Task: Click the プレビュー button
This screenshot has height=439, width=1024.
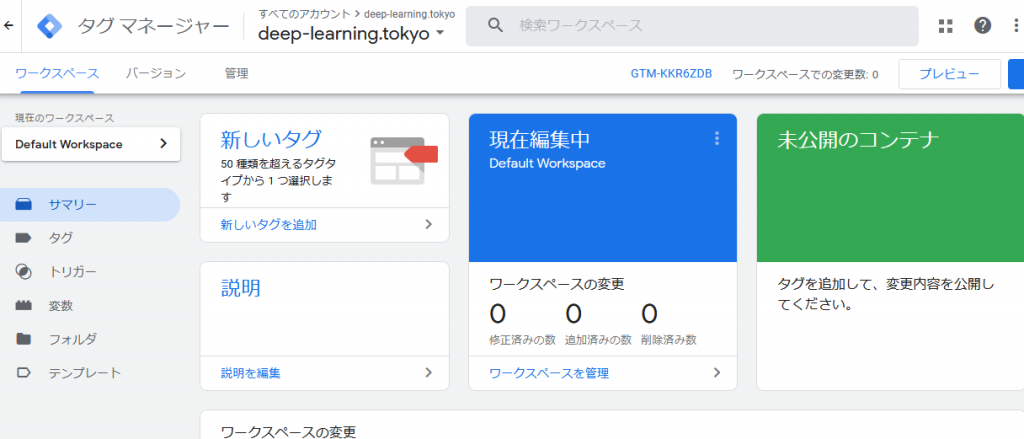Action: click(x=950, y=74)
